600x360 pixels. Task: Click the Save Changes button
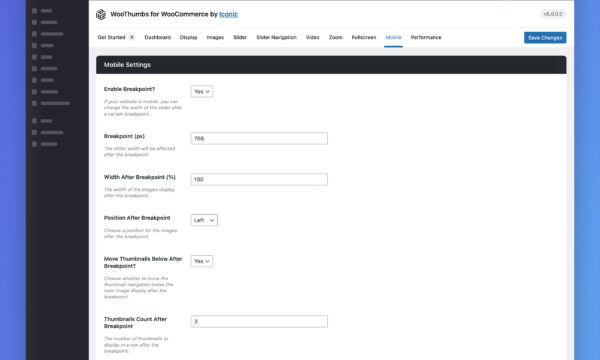click(545, 37)
